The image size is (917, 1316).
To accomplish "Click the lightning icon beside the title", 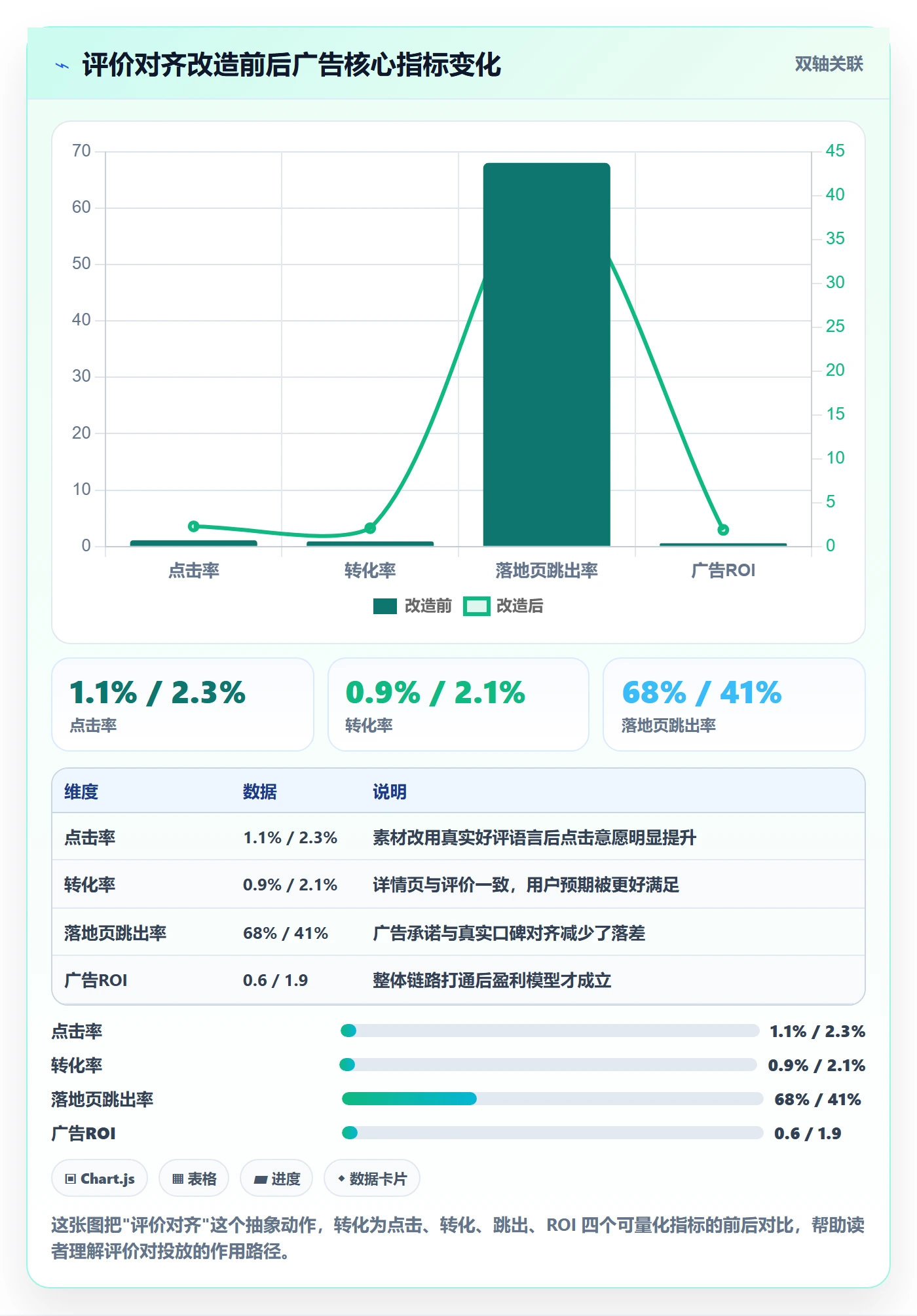I will click(62, 65).
